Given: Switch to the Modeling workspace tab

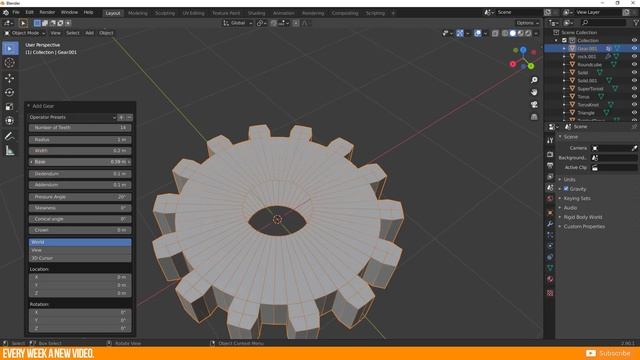Looking at the screenshot, I should click(138, 13).
